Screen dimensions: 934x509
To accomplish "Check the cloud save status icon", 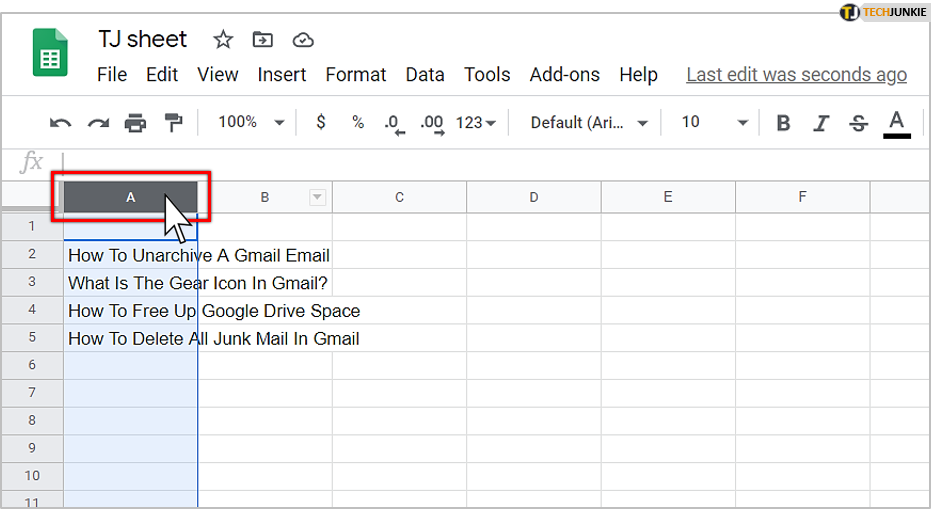I will [x=303, y=40].
